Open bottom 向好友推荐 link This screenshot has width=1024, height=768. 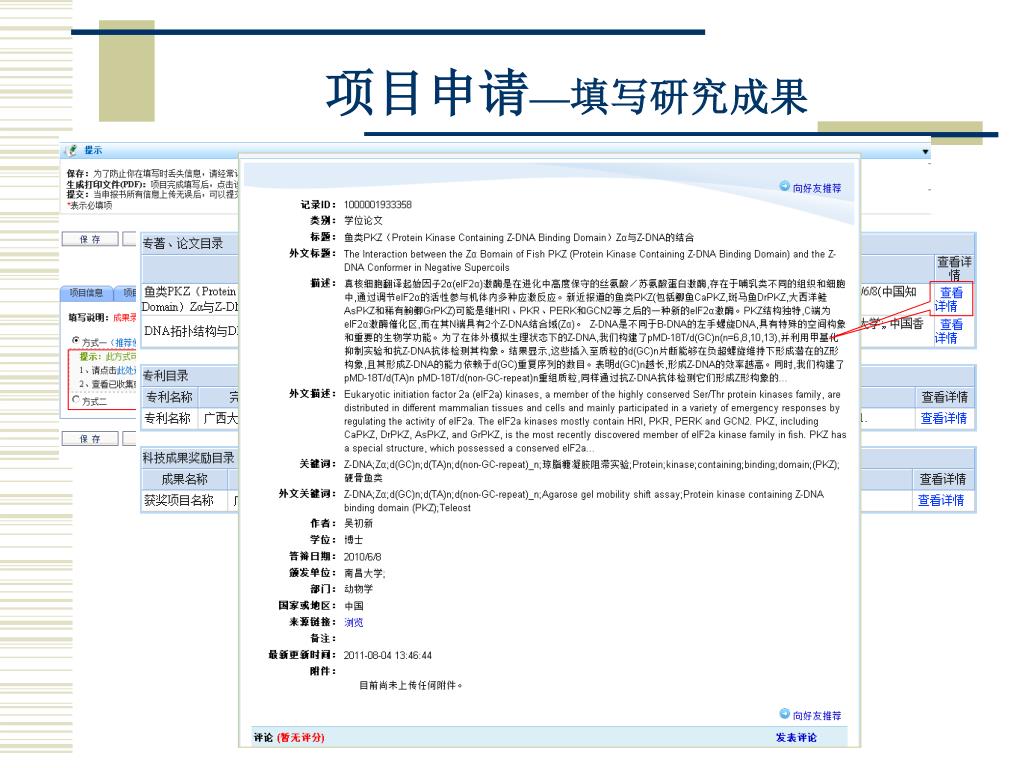[x=817, y=716]
